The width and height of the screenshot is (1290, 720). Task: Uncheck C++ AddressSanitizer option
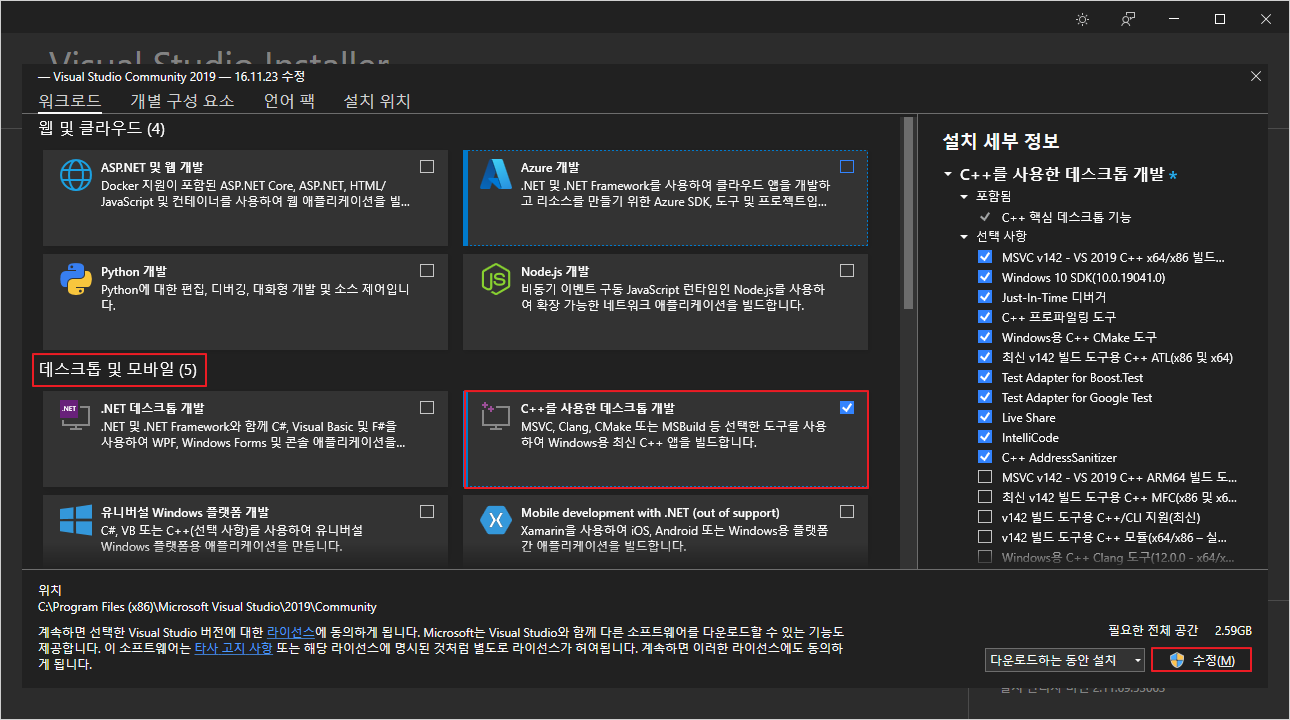(x=985, y=457)
